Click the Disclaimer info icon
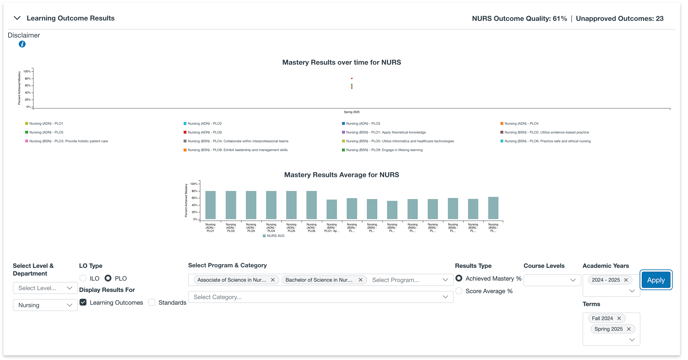The height and width of the screenshot is (360, 688). (x=22, y=44)
